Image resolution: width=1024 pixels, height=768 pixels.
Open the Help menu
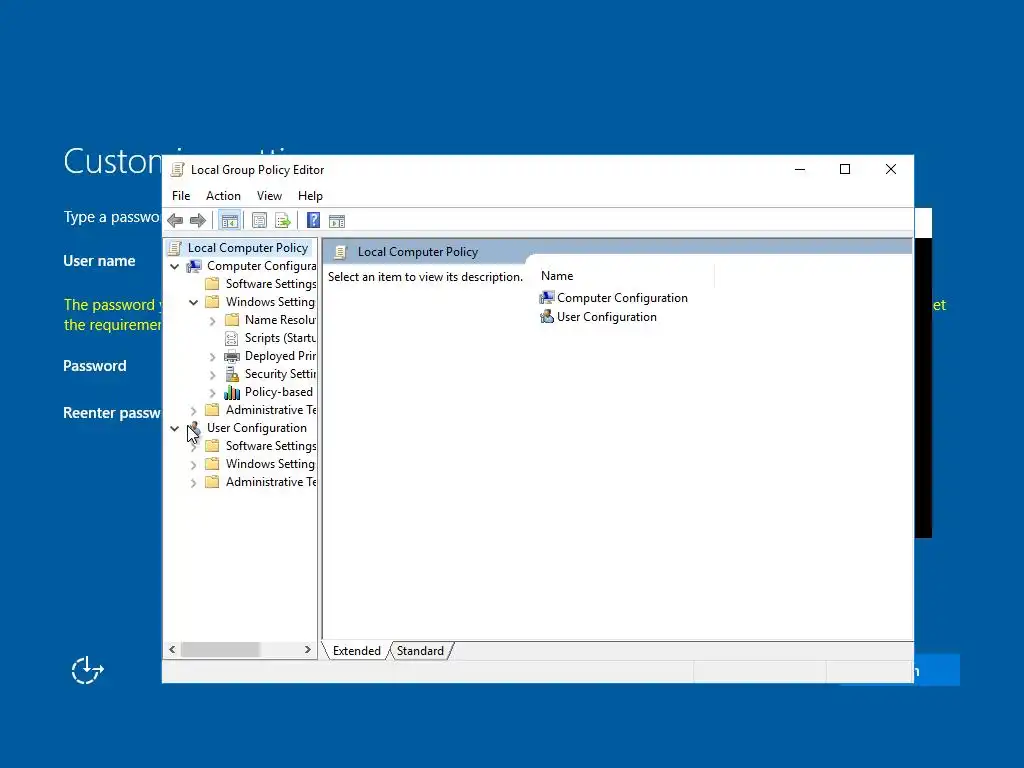pyautogui.click(x=310, y=196)
